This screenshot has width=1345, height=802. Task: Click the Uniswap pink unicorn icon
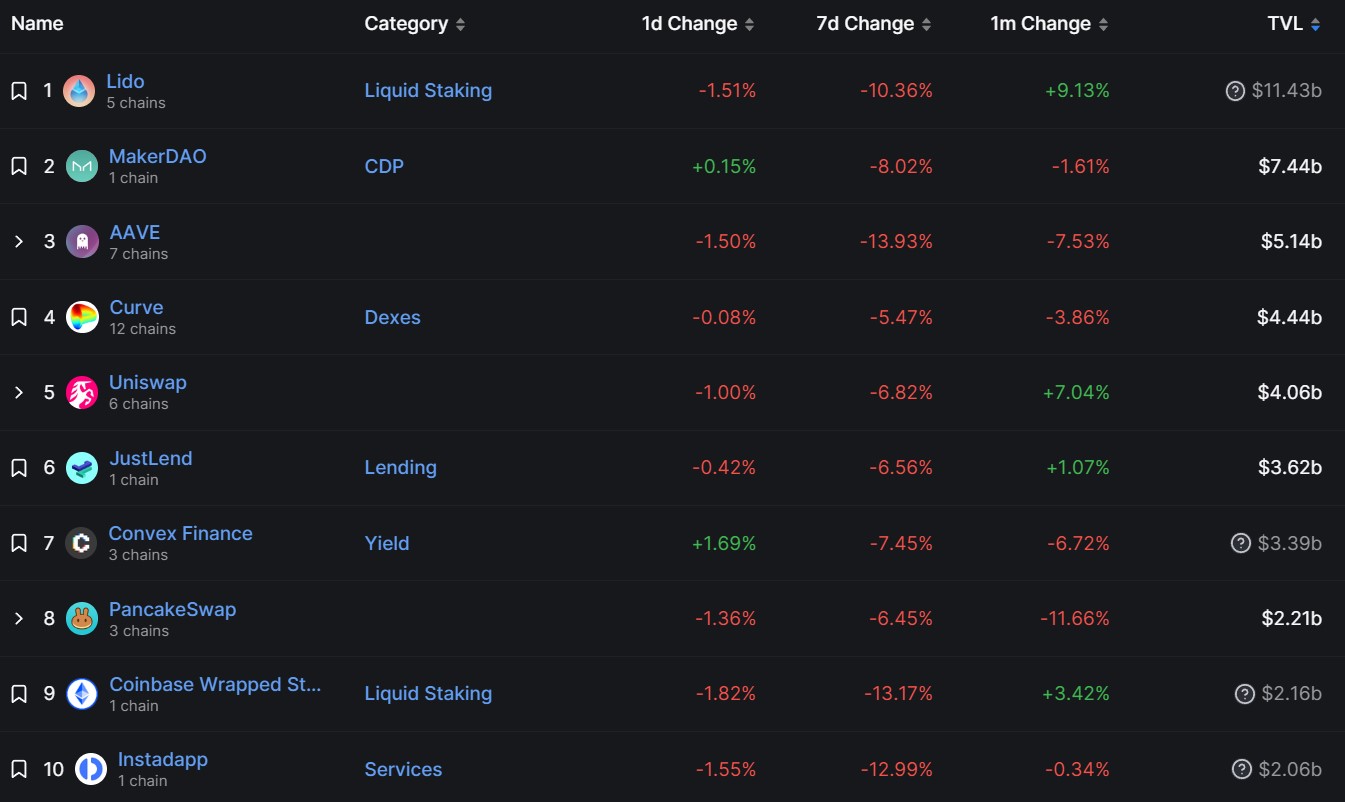[x=82, y=392]
